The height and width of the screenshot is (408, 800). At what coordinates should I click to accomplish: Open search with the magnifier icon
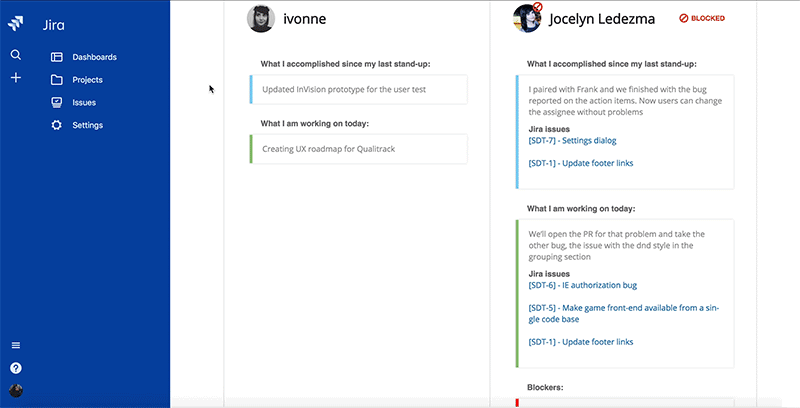(x=16, y=55)
